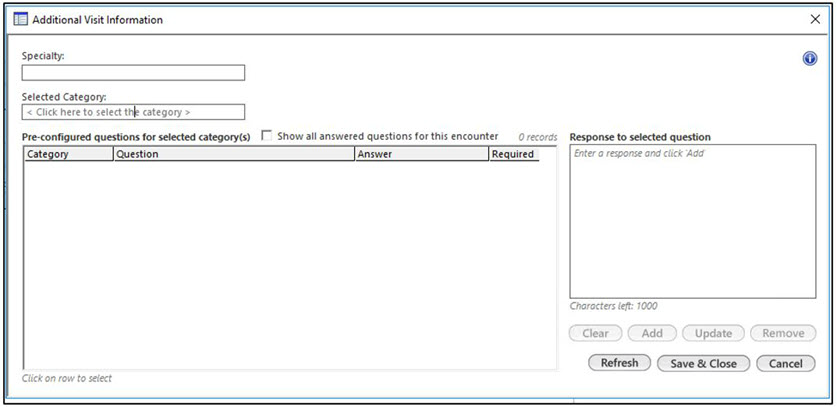The image size is (837, 407).
Task: Sort by the Category column header
Action: click(69, 154)
